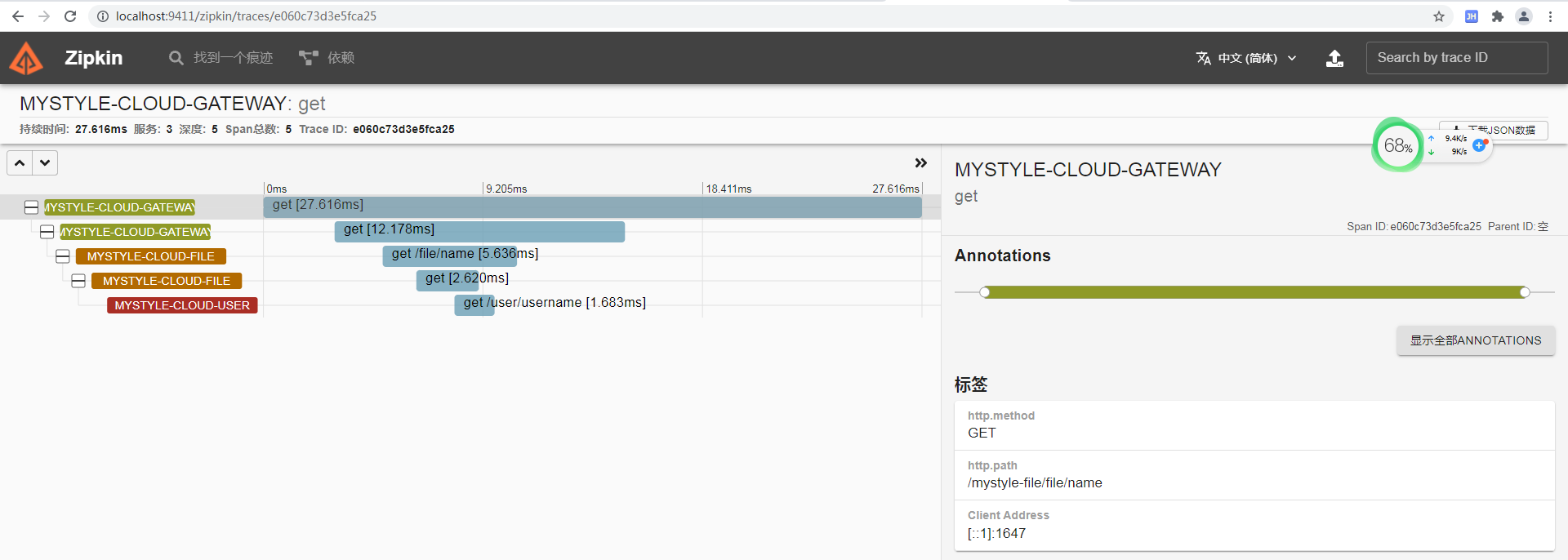Click the upload JSON icon
The height and width of the screenshot is (560, 1568).
[1334, 58]
